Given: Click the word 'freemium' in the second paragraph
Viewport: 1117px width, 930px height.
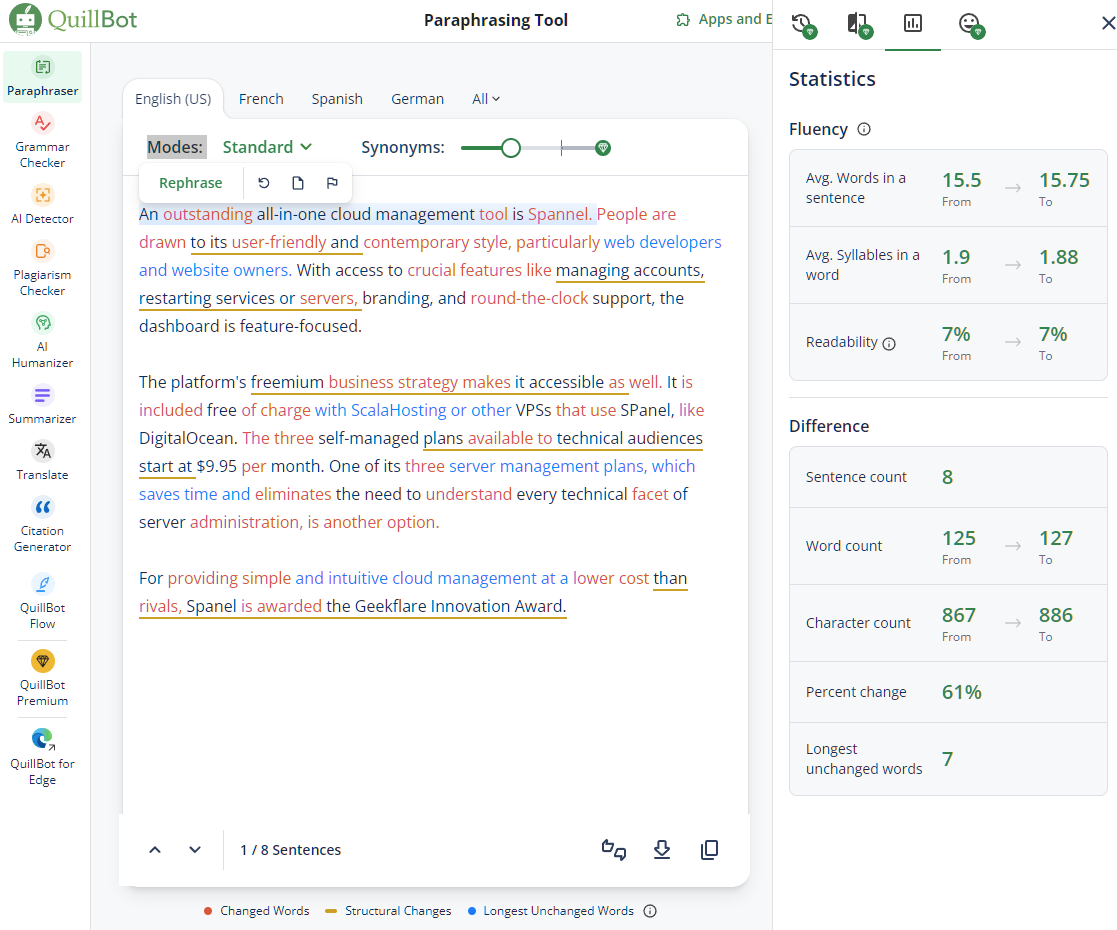Looking at the screenshot, I should pyautogui.click(x=287, y=383).
